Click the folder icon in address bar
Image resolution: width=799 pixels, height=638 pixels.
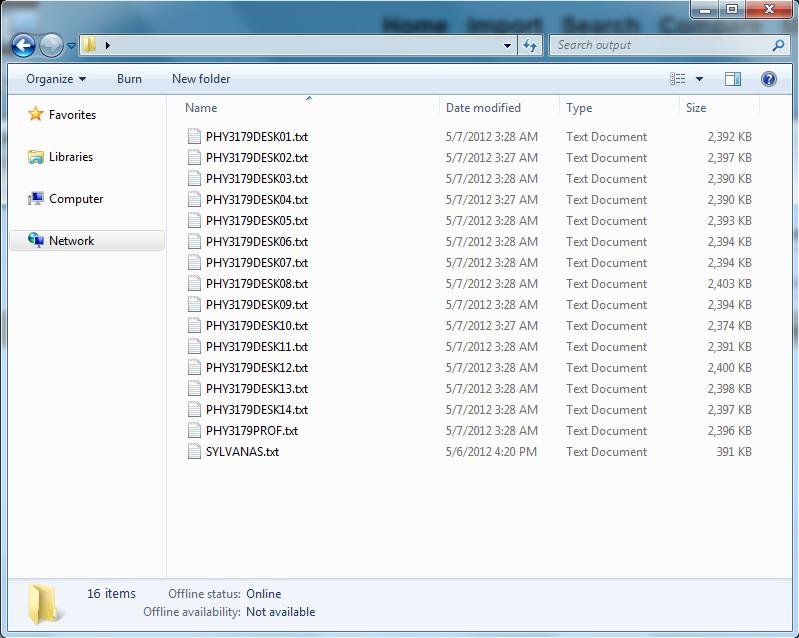pos(89,45)
